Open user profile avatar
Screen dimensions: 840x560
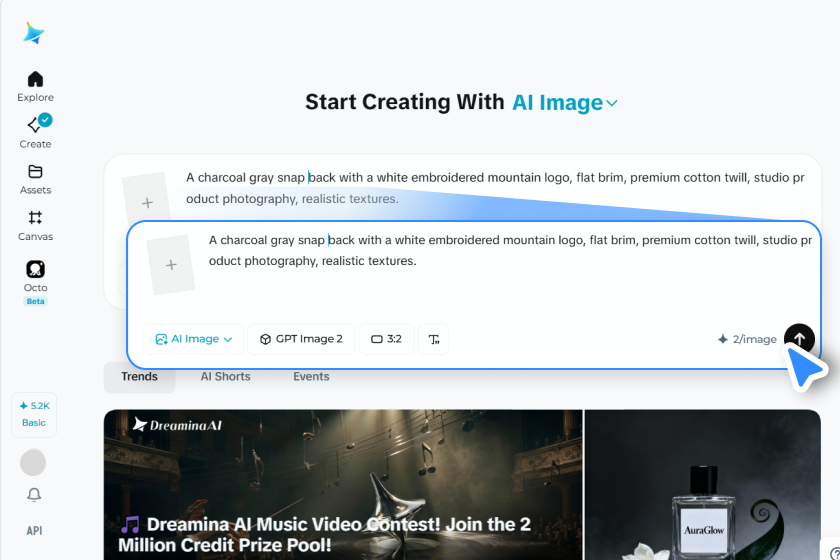click(x=33, y=462)
